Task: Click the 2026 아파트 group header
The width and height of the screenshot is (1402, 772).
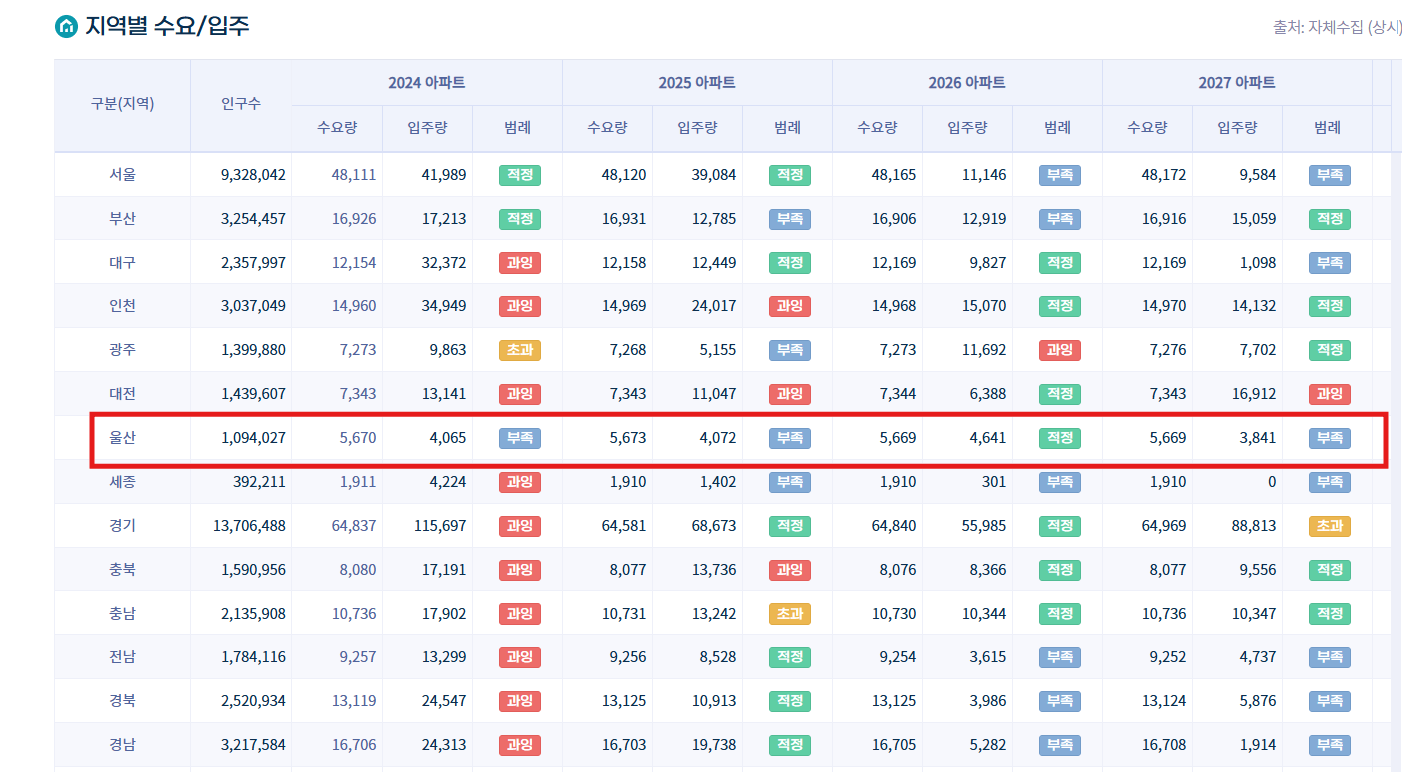Action: click(967, 82)
